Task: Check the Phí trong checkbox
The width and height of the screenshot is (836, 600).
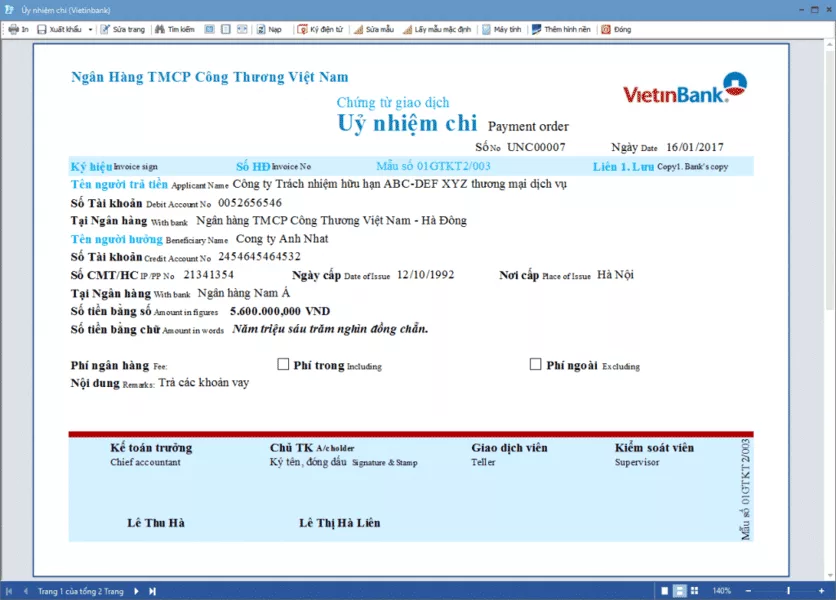Action: [x=283, y=365]
